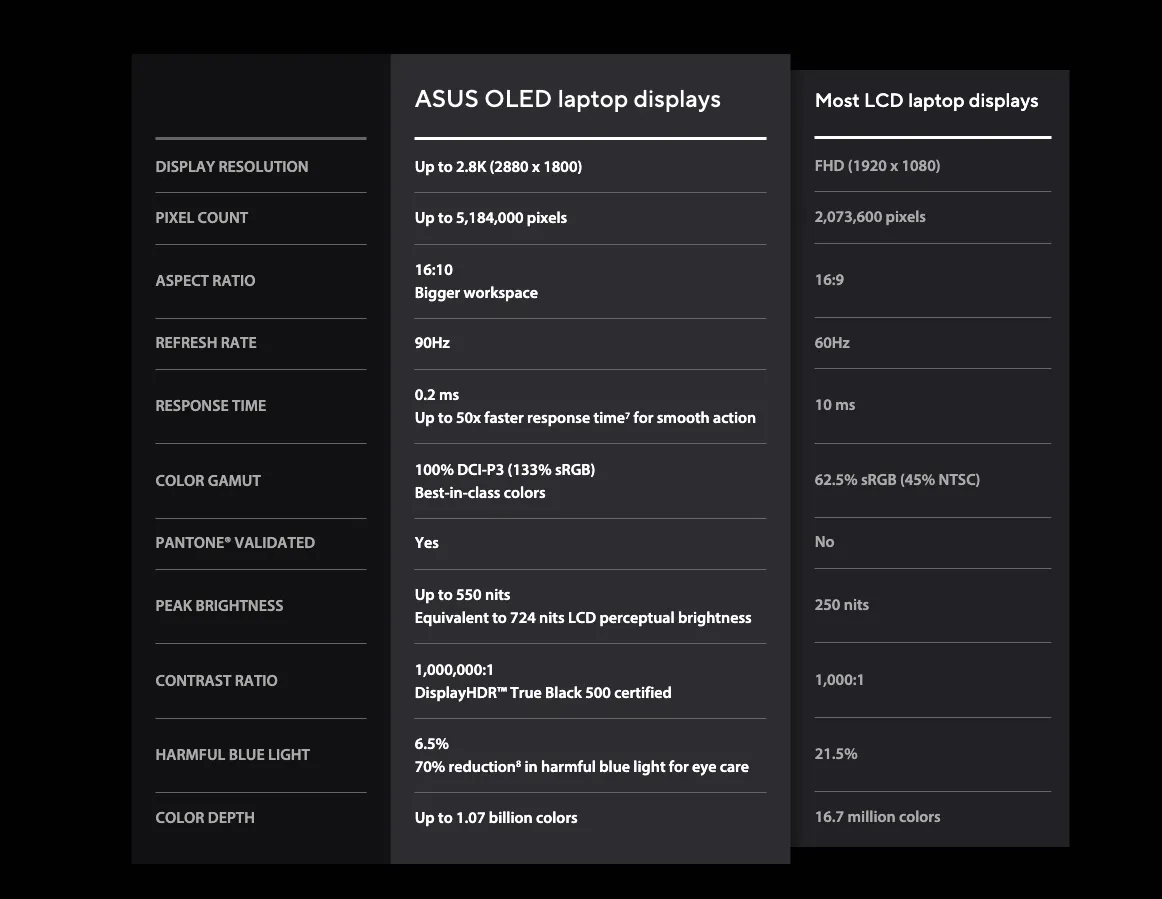This screenshot has width=1162, height=899.
Task: Select the CONTRAST RATIO row label
Action: point(216,681)
